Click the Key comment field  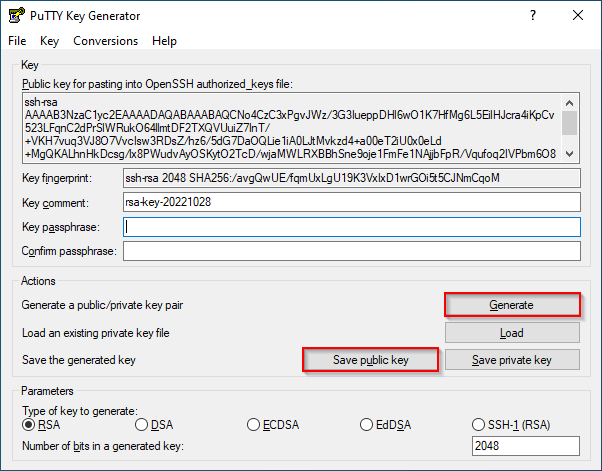coord(351,202)
